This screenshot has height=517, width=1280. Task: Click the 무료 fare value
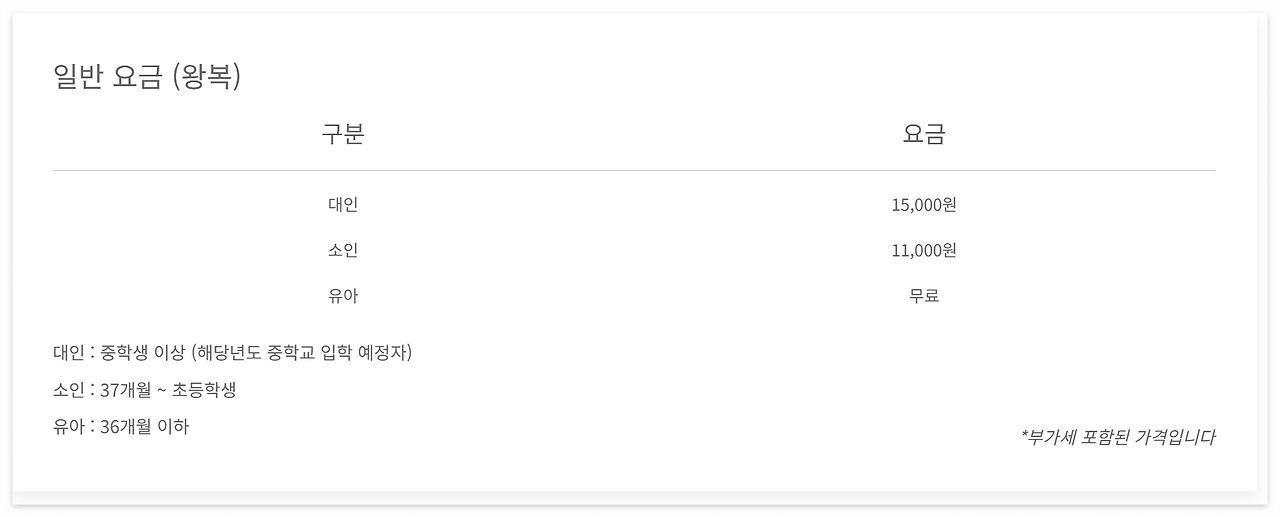pos(924,296)
